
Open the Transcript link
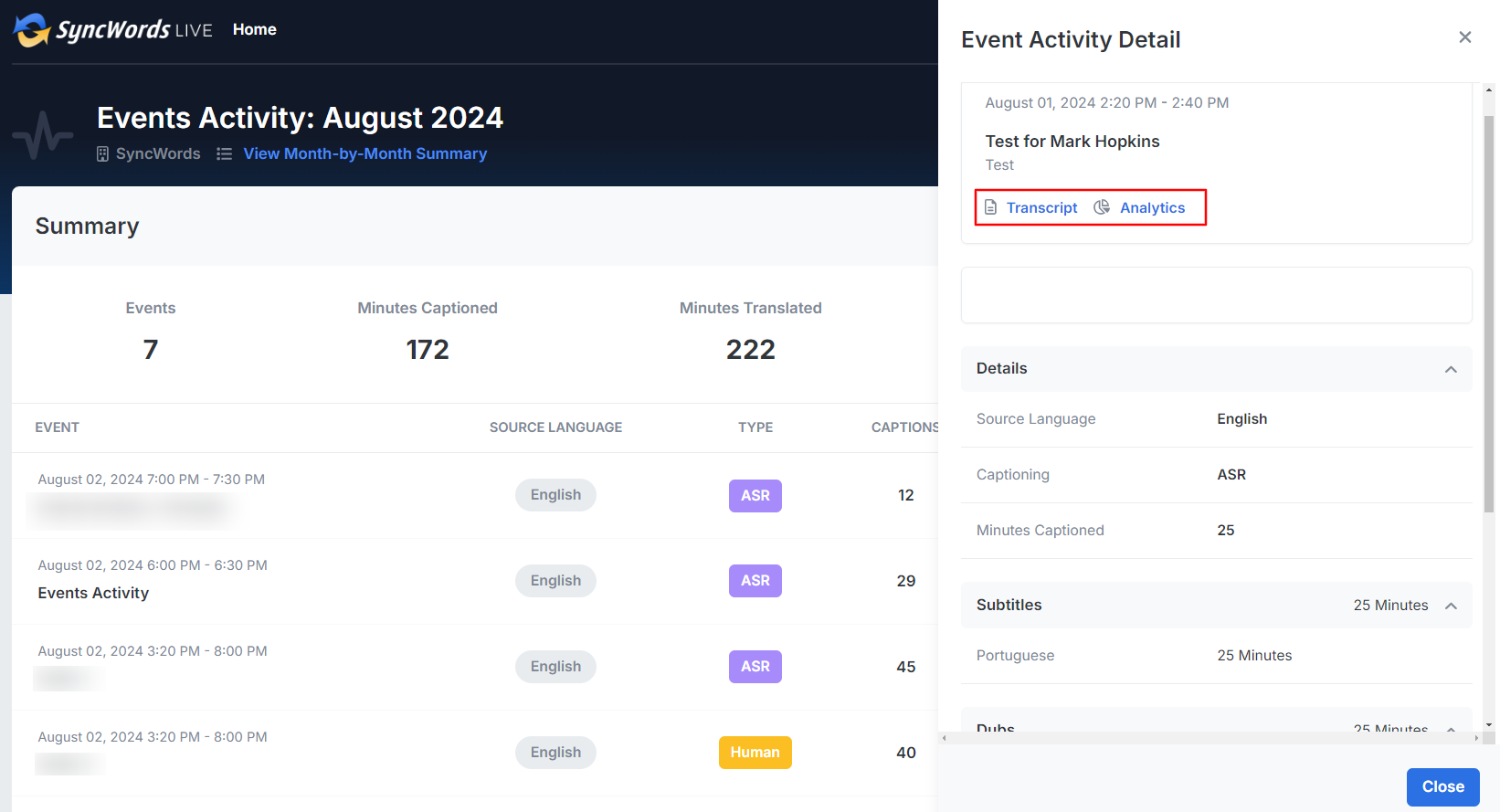[1041, 207]
